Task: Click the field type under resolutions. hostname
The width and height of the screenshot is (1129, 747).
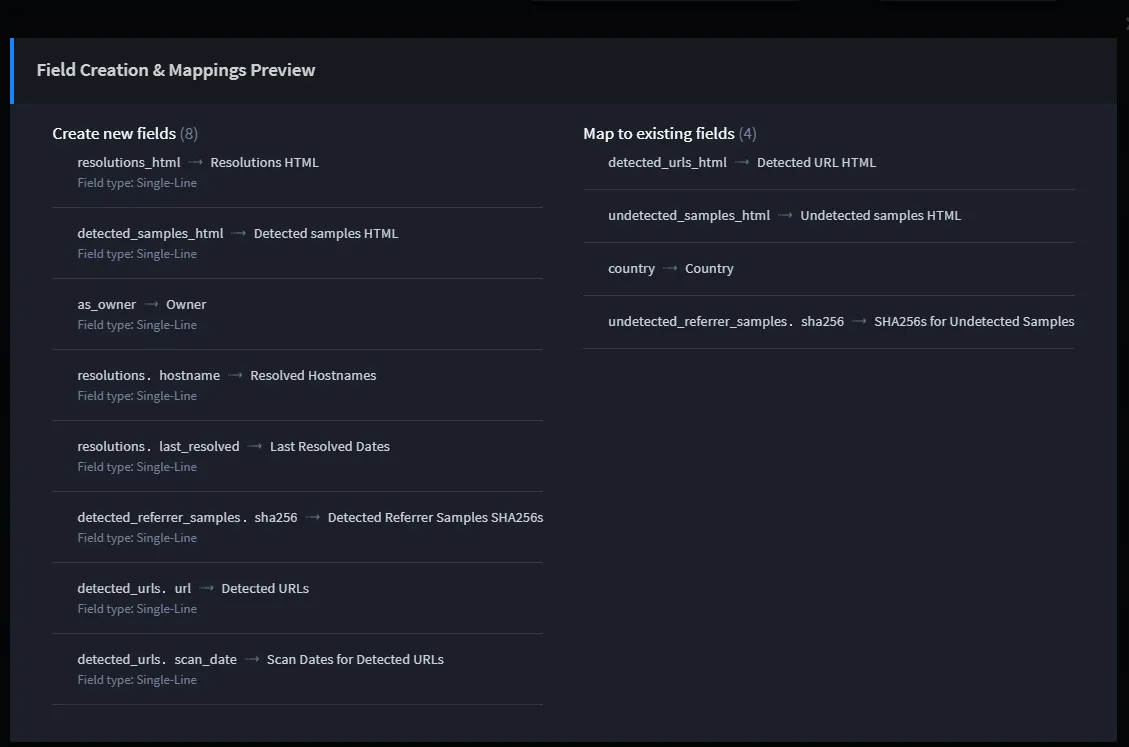Action: pos(137,396)
